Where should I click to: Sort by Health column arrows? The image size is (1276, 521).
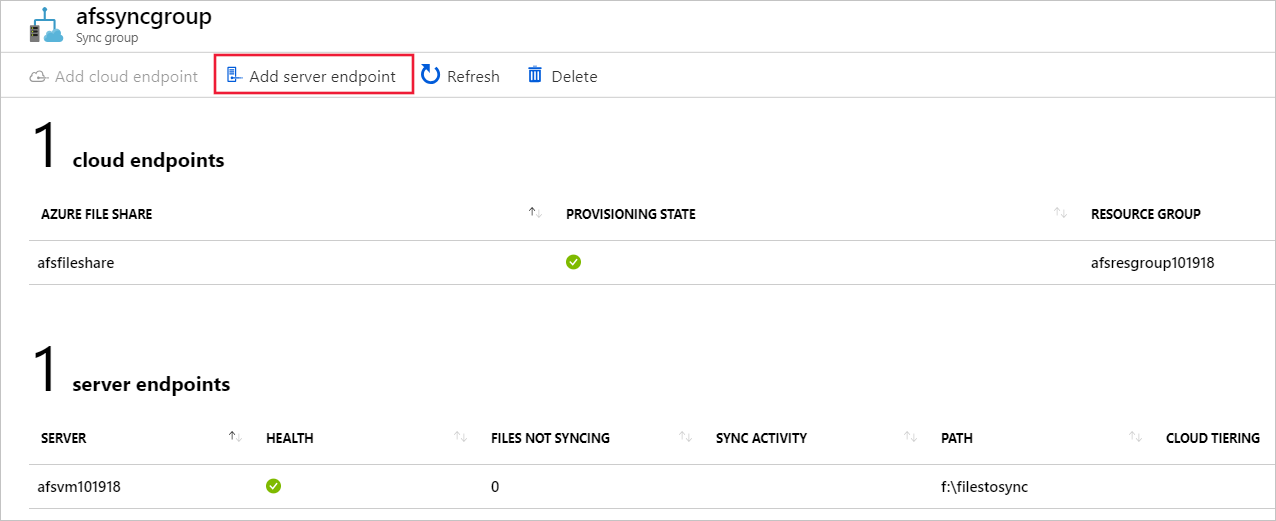[x=460, y=437]
